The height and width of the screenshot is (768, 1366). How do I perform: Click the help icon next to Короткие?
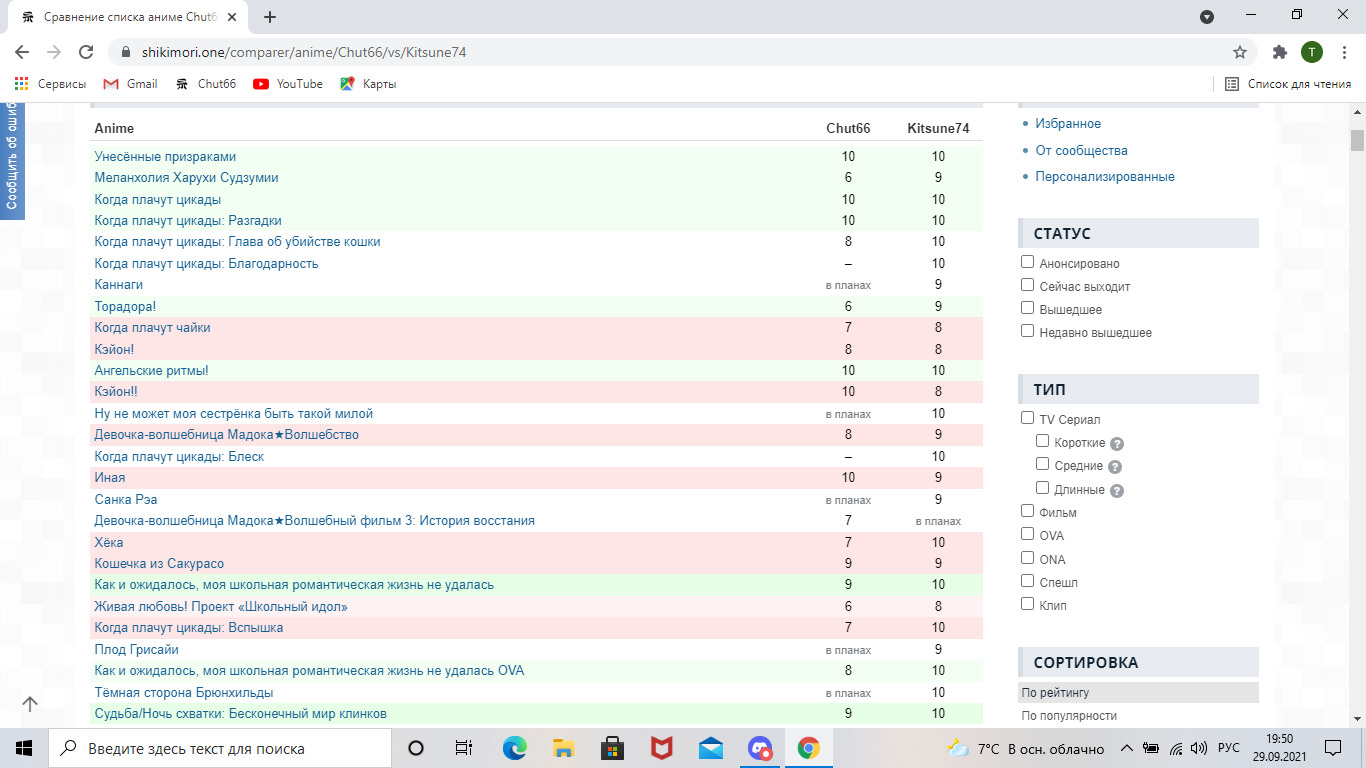click(x=1117, y=444)
